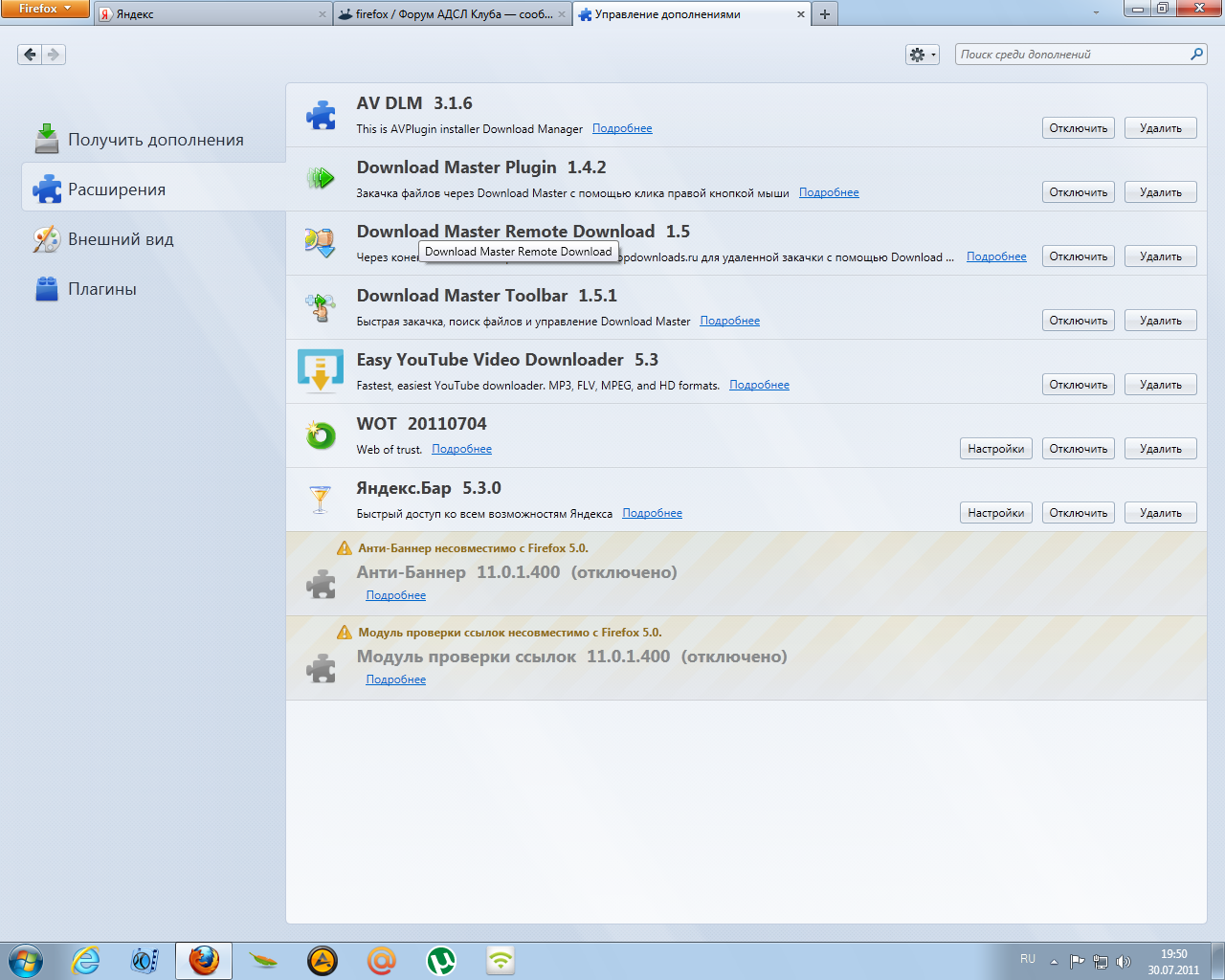Click Подробнее link for WOT
This screenshot has width=1225, height=980.
coord(461,449)
